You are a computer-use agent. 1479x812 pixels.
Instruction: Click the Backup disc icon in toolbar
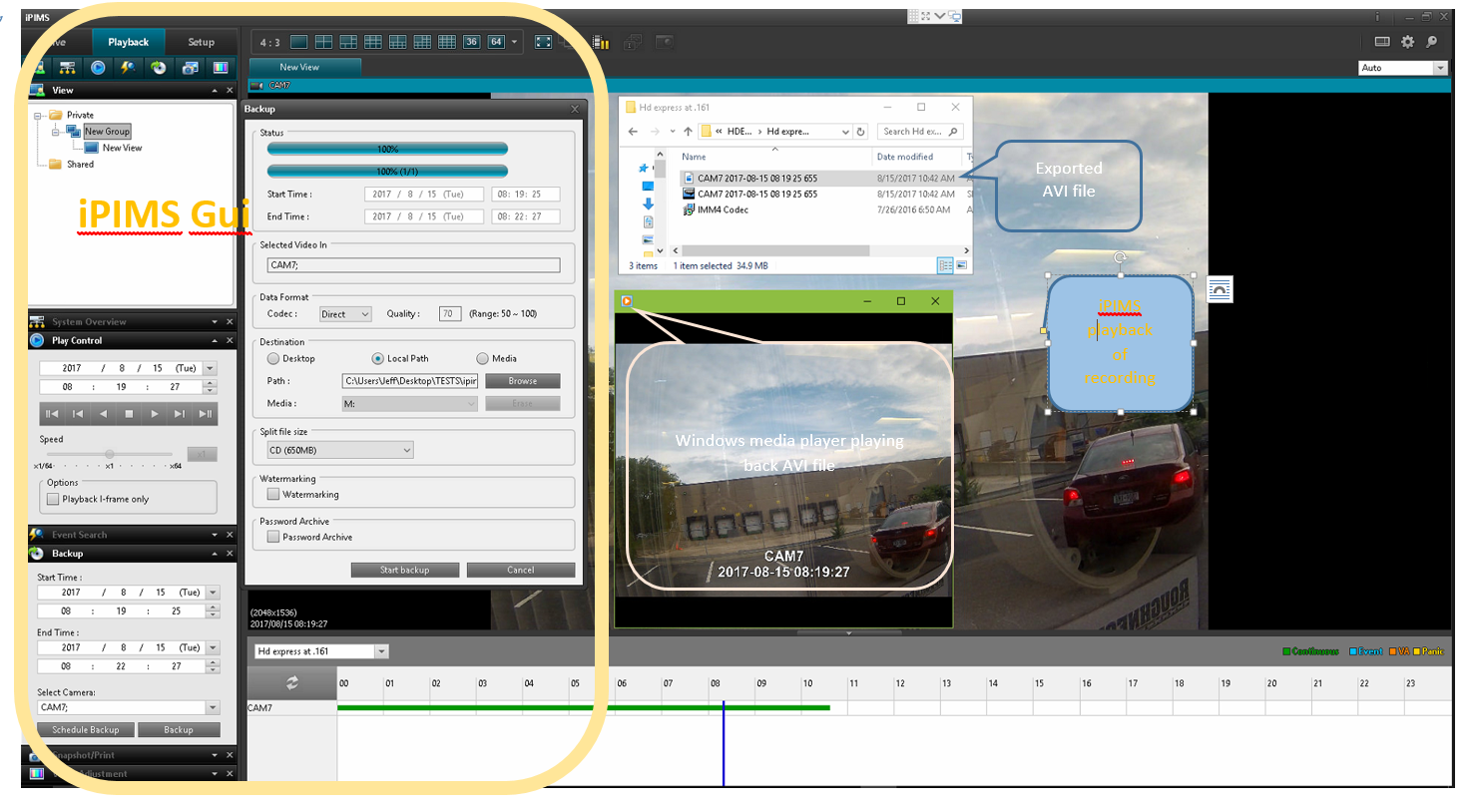pyautogui.click(x=159, y=68)
